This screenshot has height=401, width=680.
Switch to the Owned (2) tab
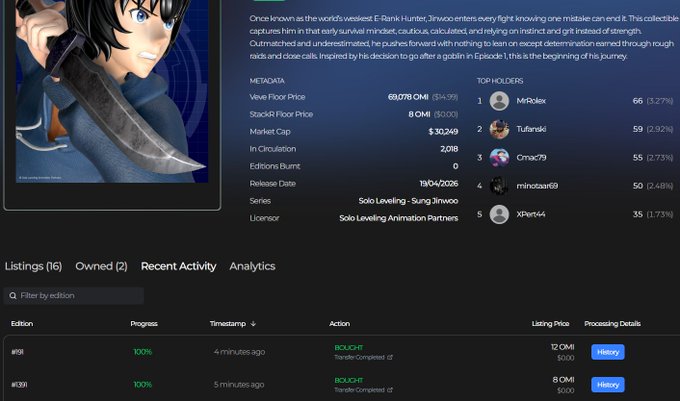pos(101,266)
